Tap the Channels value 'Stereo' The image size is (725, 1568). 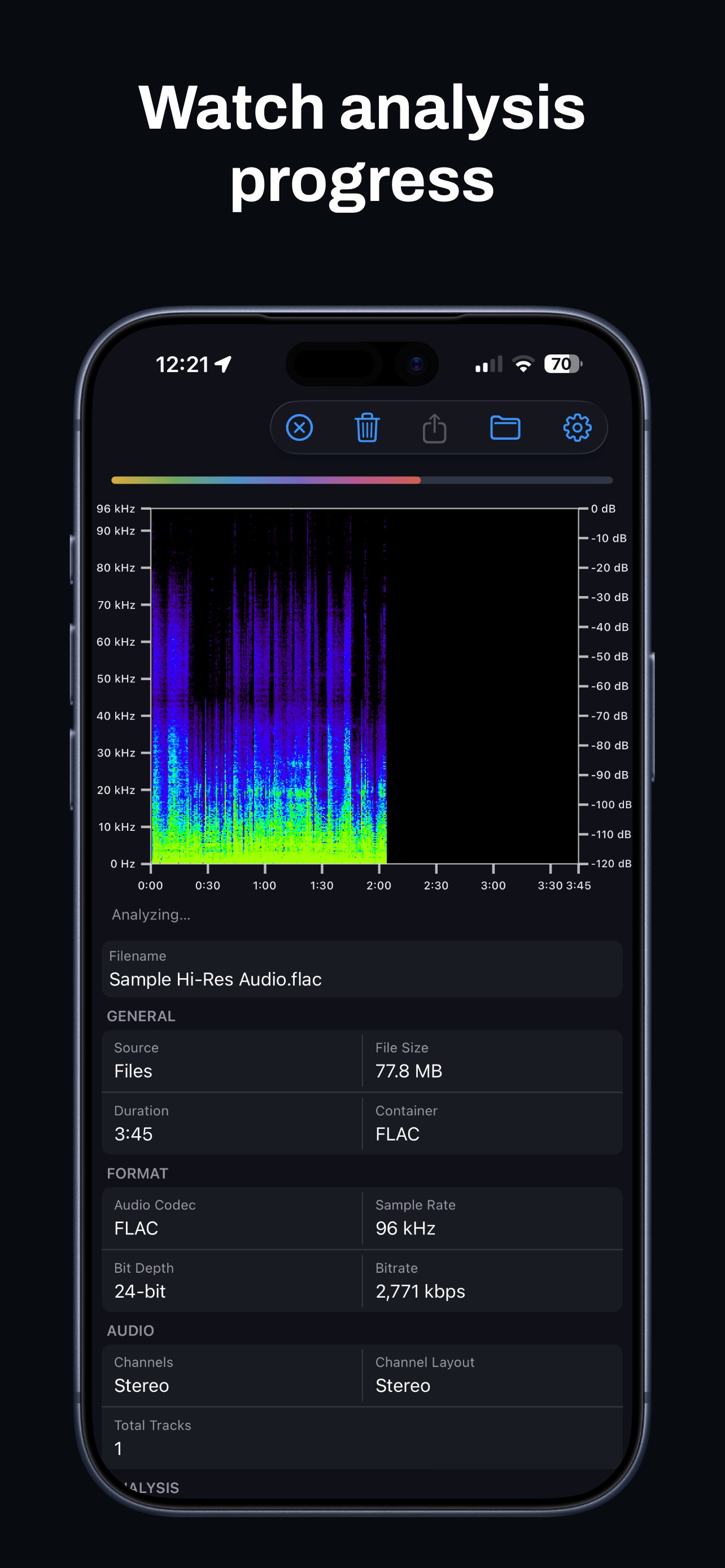[142, 1385]
